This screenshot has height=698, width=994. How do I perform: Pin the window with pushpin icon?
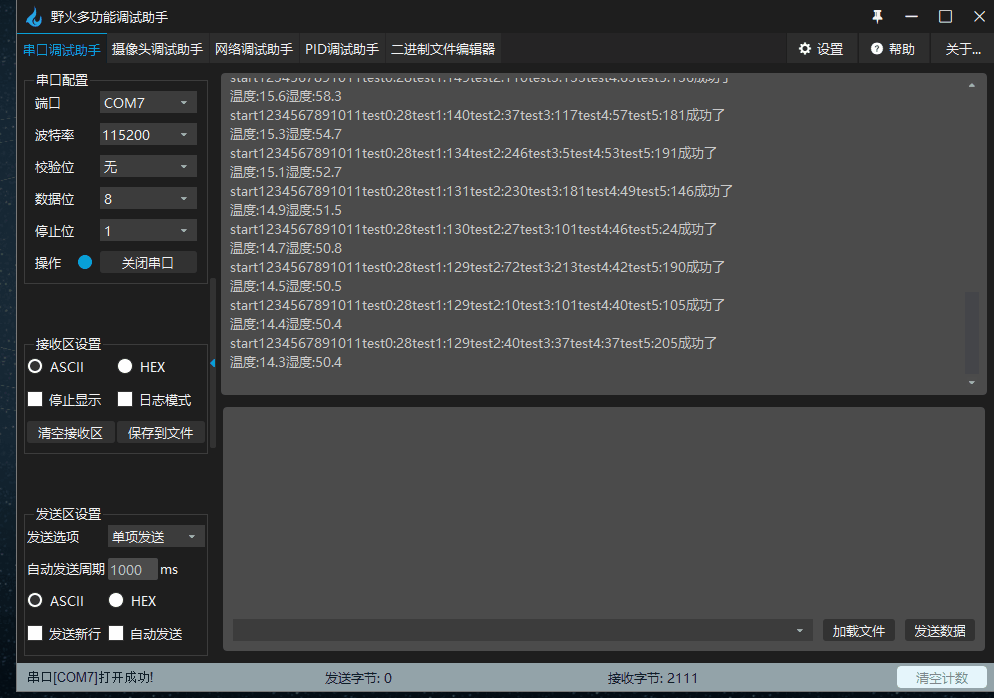pos(877,16)
